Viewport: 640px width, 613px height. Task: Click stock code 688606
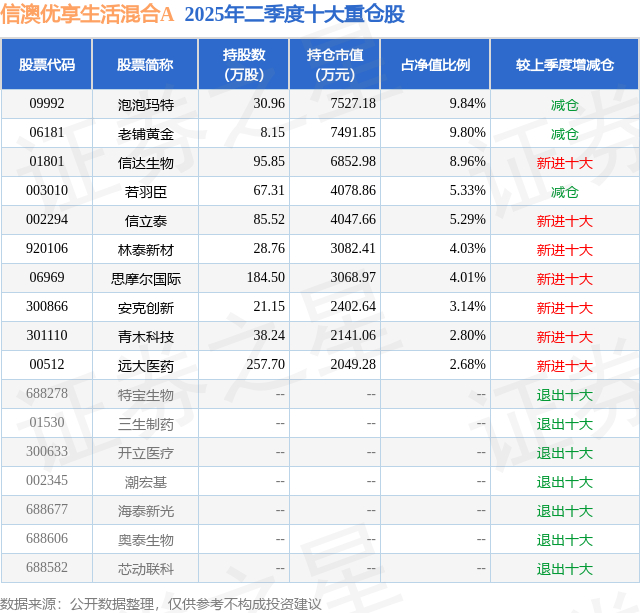click(x=47, y=538)
